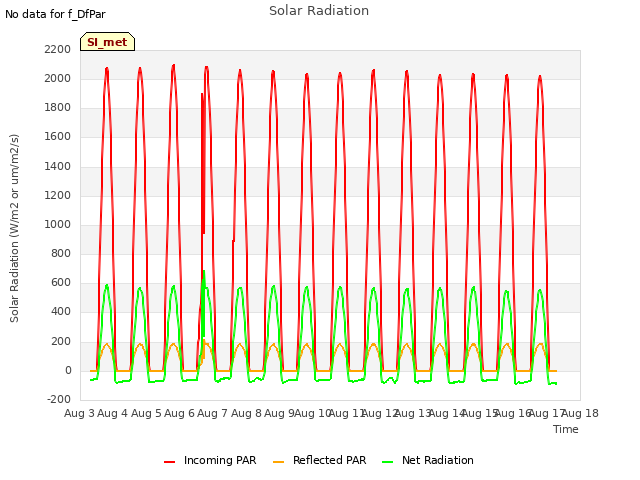Click the 800 y-axis tick label
Image resolution: width=640 pixels, height=480 pixels.
click(x=61, y=253)
